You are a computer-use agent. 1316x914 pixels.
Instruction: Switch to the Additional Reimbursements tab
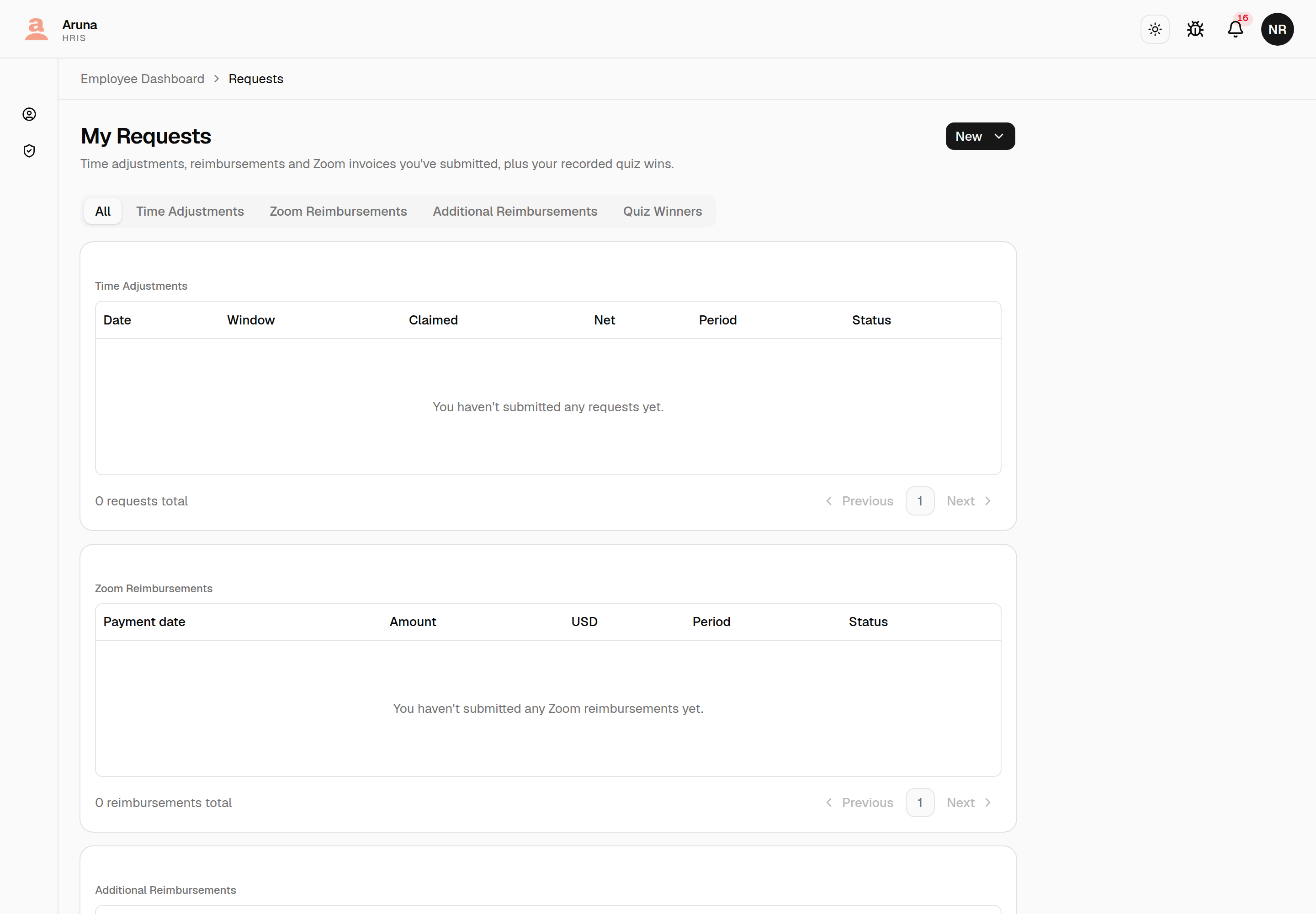point(515,211)
